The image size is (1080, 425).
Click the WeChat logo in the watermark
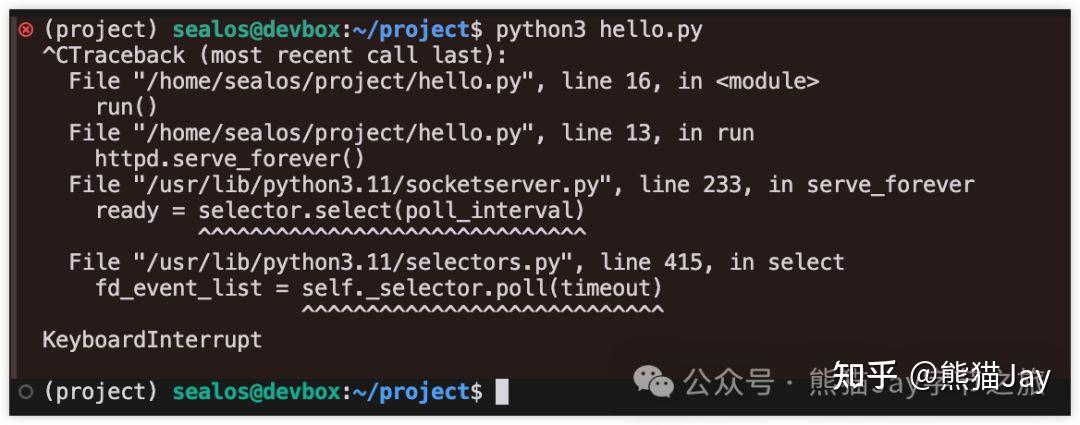(655, 380)
